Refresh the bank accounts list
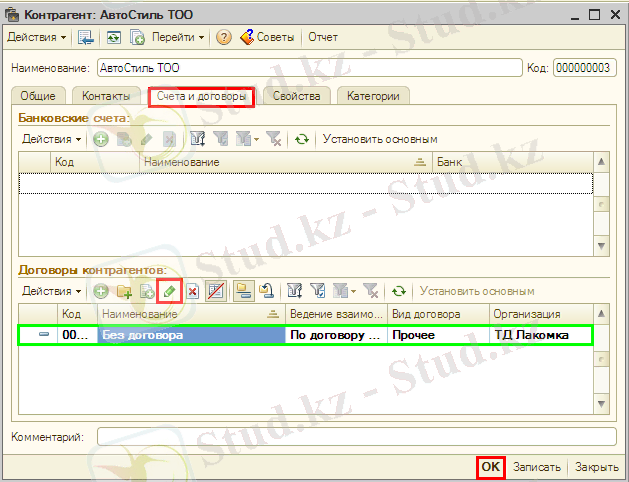629x482 pixels. coord(302,139)
